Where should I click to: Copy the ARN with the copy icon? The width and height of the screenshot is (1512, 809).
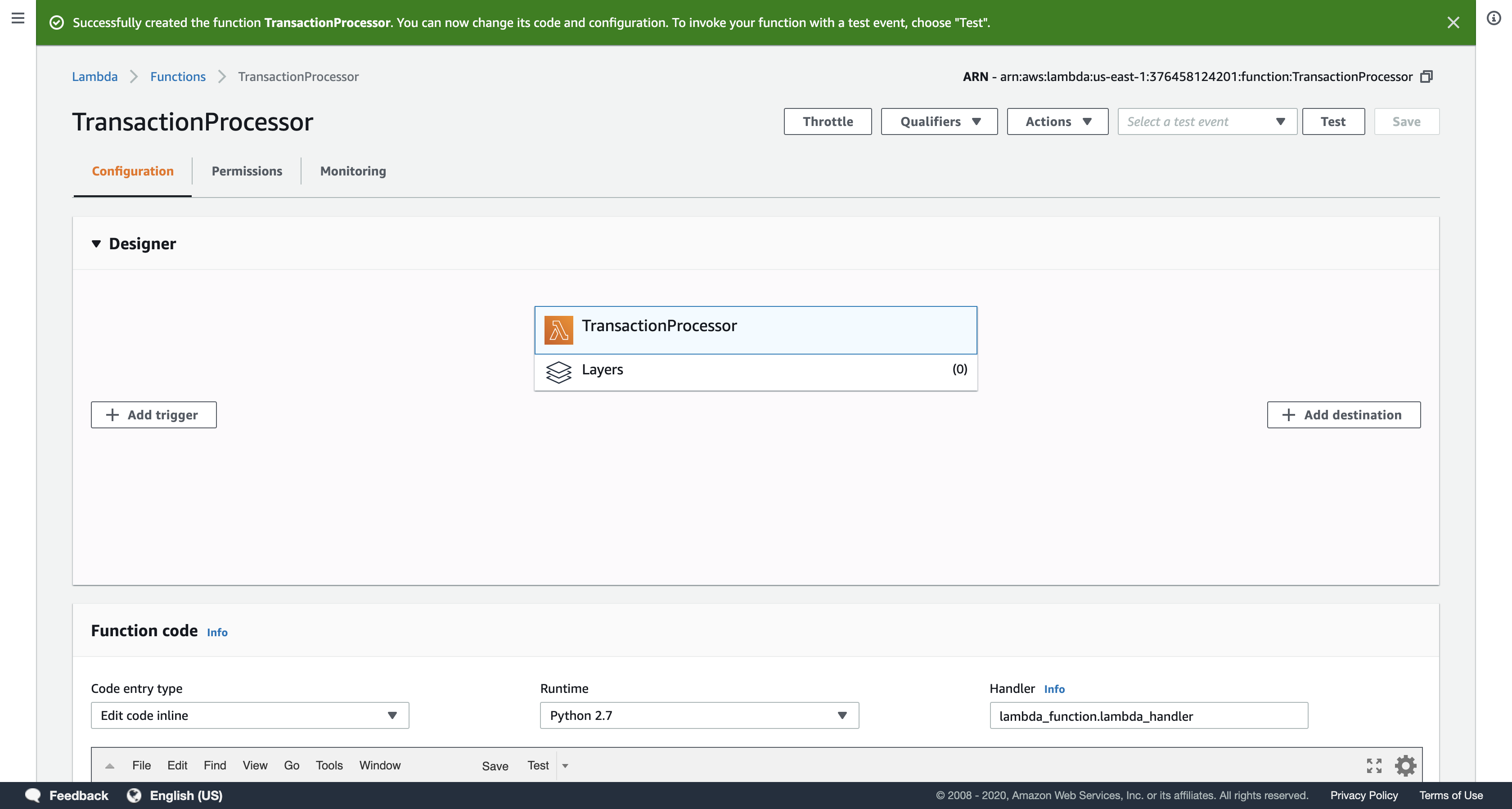1426,77
